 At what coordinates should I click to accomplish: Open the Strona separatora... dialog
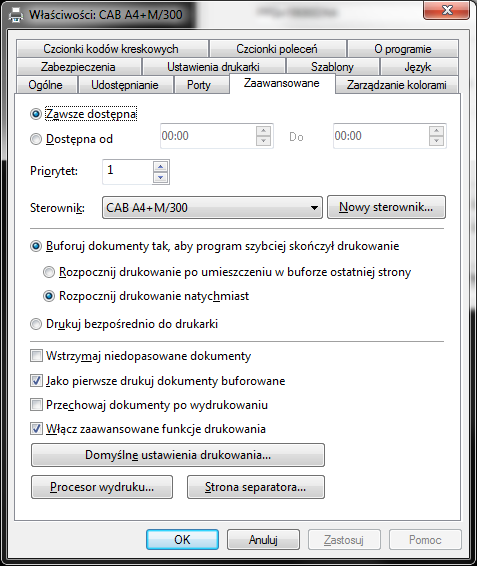pyautogui.click(x=256, y=487)
